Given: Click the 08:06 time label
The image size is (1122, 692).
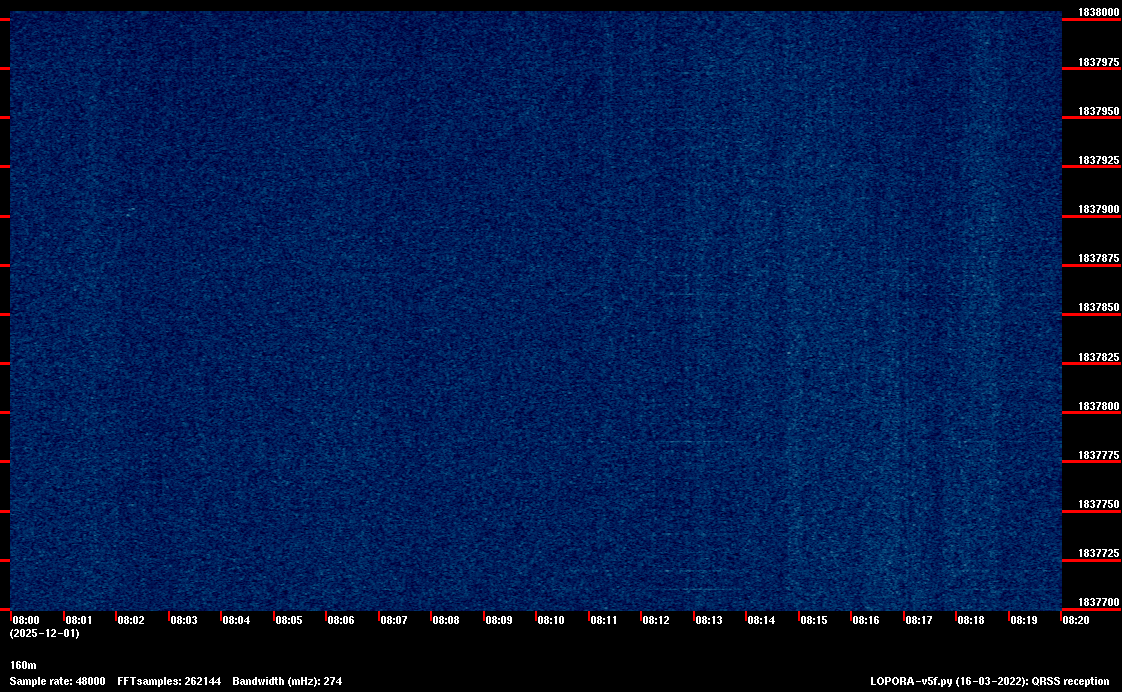Looking at the screenshot, I should tap(341, 620).
